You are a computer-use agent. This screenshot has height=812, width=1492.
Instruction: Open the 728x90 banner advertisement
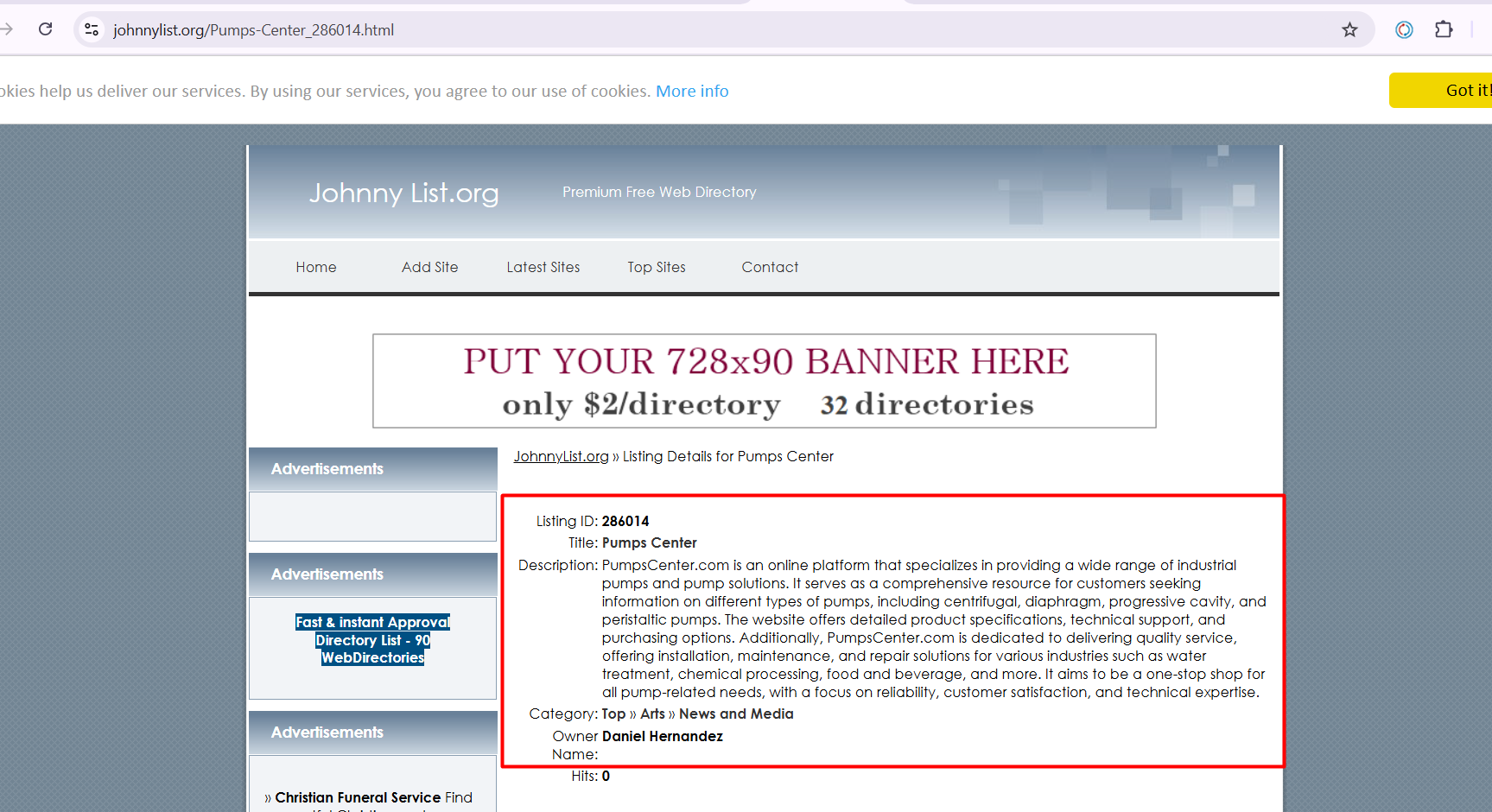765,381
